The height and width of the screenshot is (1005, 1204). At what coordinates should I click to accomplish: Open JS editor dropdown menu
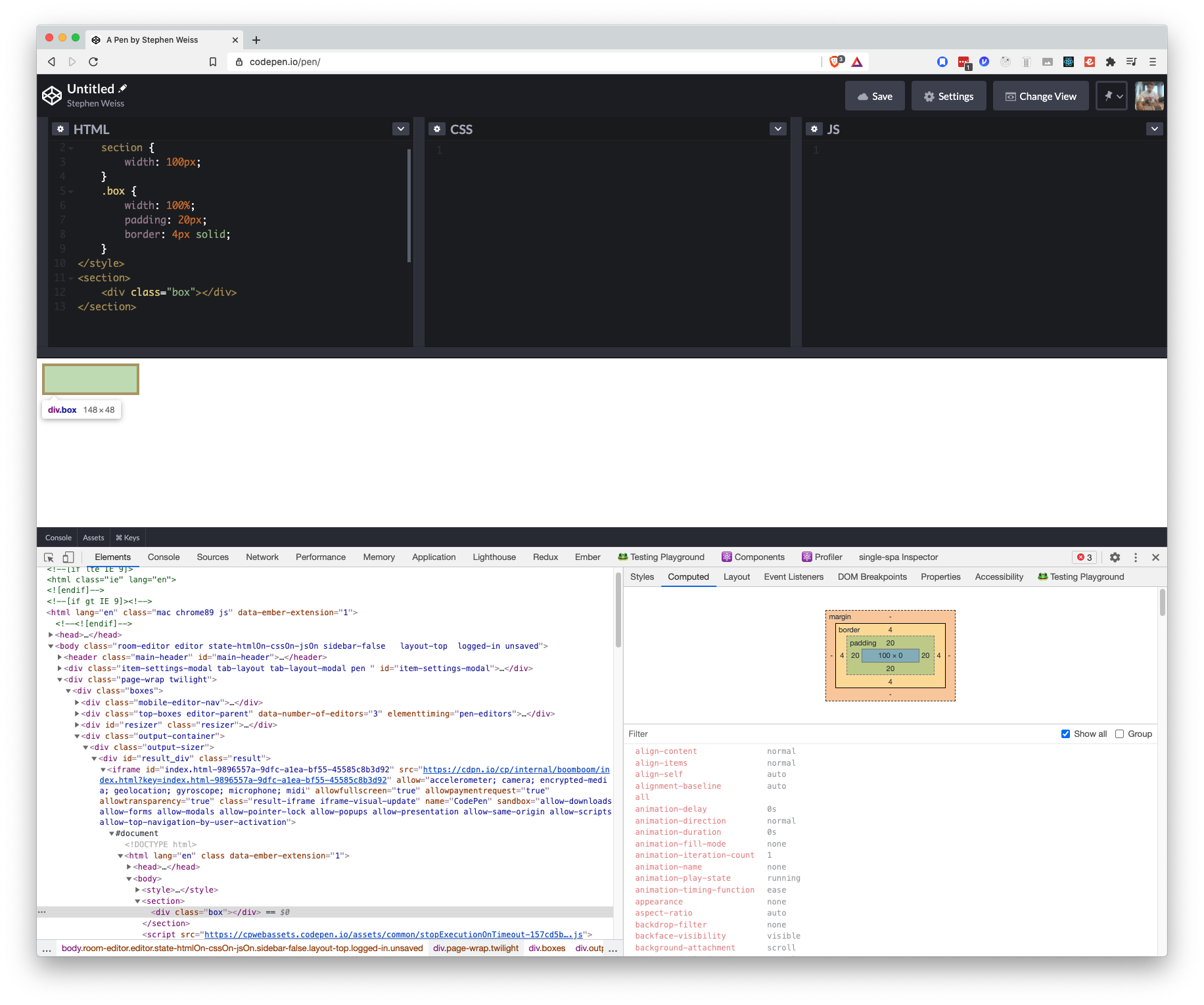point(1155,129)
